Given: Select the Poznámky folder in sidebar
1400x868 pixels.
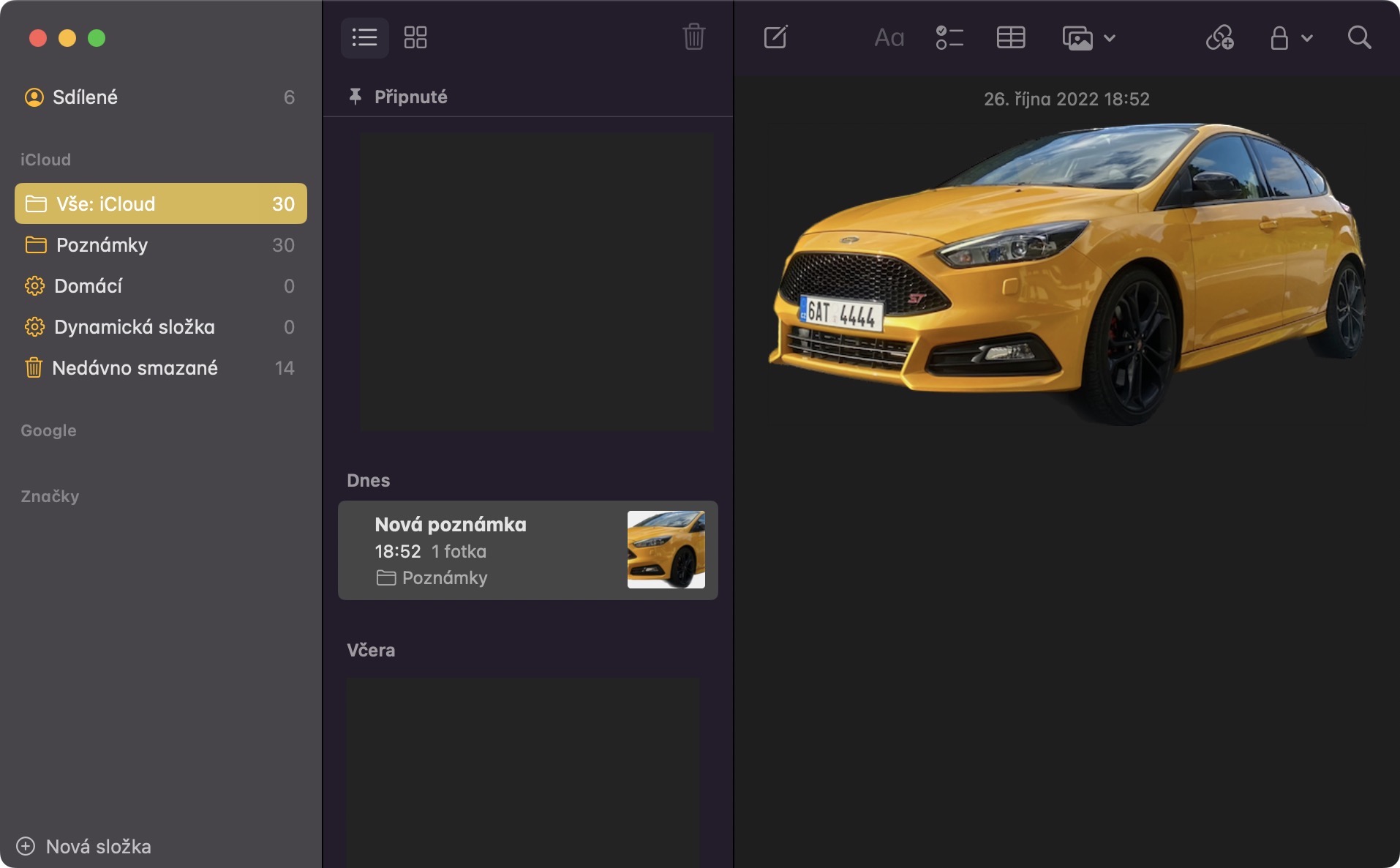Looking at the screenshot, I should pos(102,245).
